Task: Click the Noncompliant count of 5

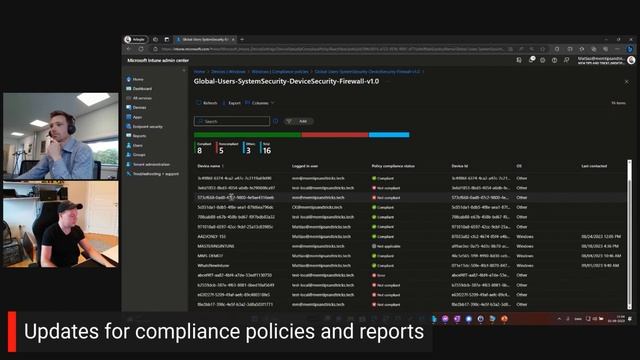Action: click(221, 151)
